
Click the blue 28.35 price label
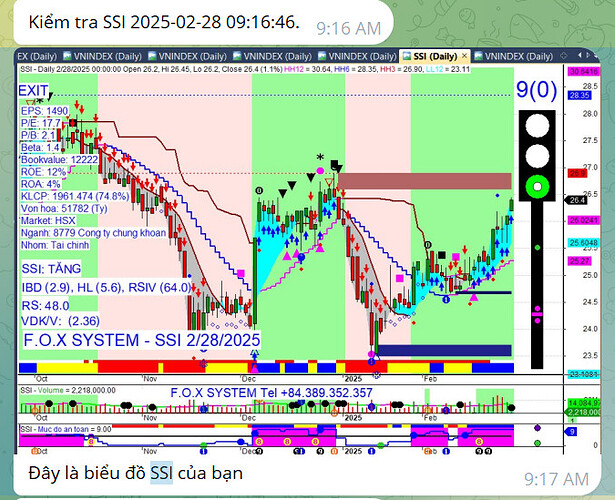[579, 95]
